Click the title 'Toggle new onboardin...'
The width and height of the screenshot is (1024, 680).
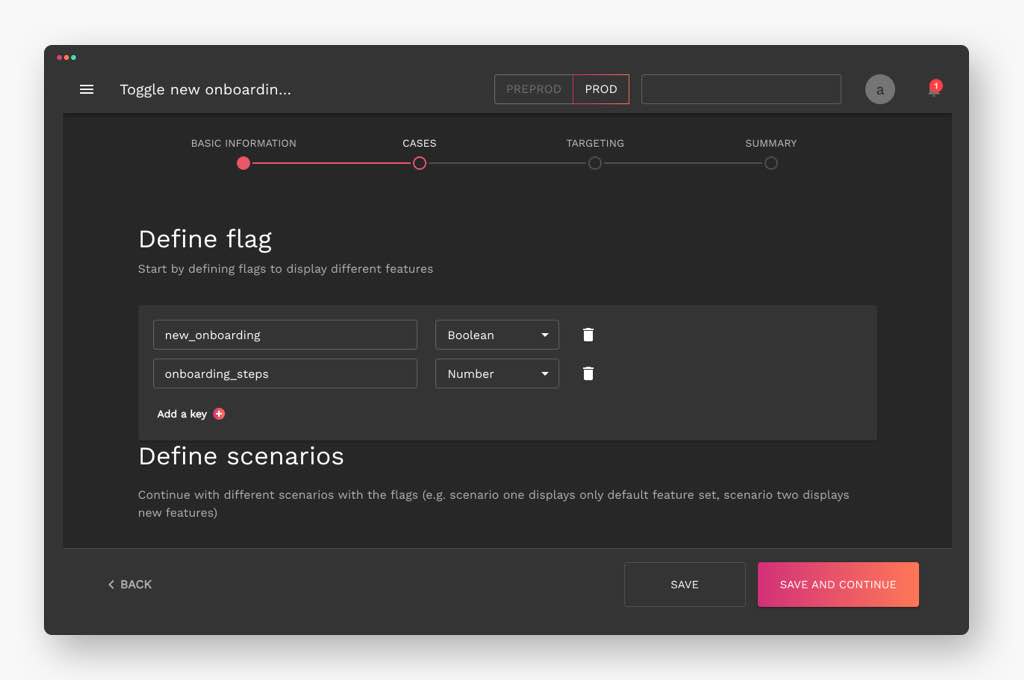click(205, 89)
